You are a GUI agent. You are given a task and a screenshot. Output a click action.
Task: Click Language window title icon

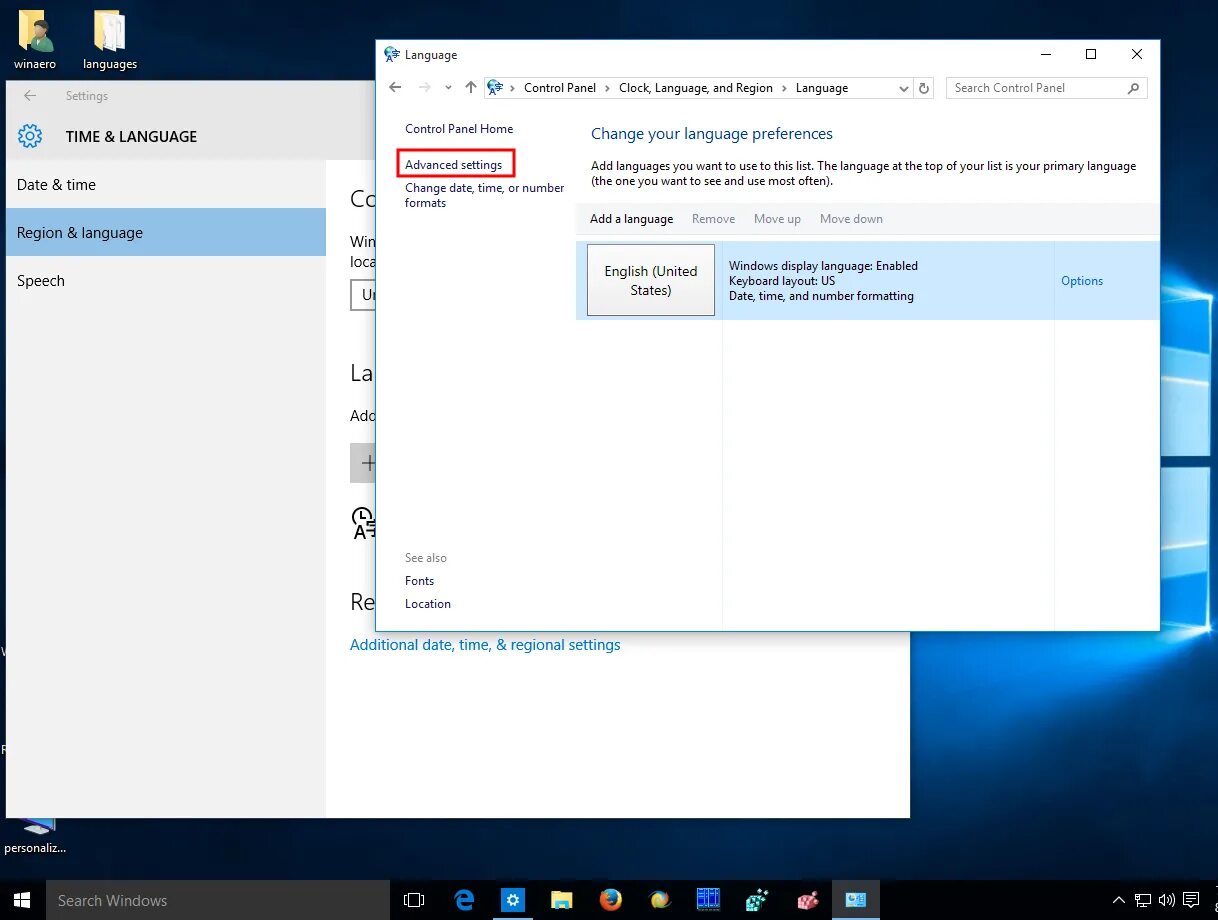point(392,55)
